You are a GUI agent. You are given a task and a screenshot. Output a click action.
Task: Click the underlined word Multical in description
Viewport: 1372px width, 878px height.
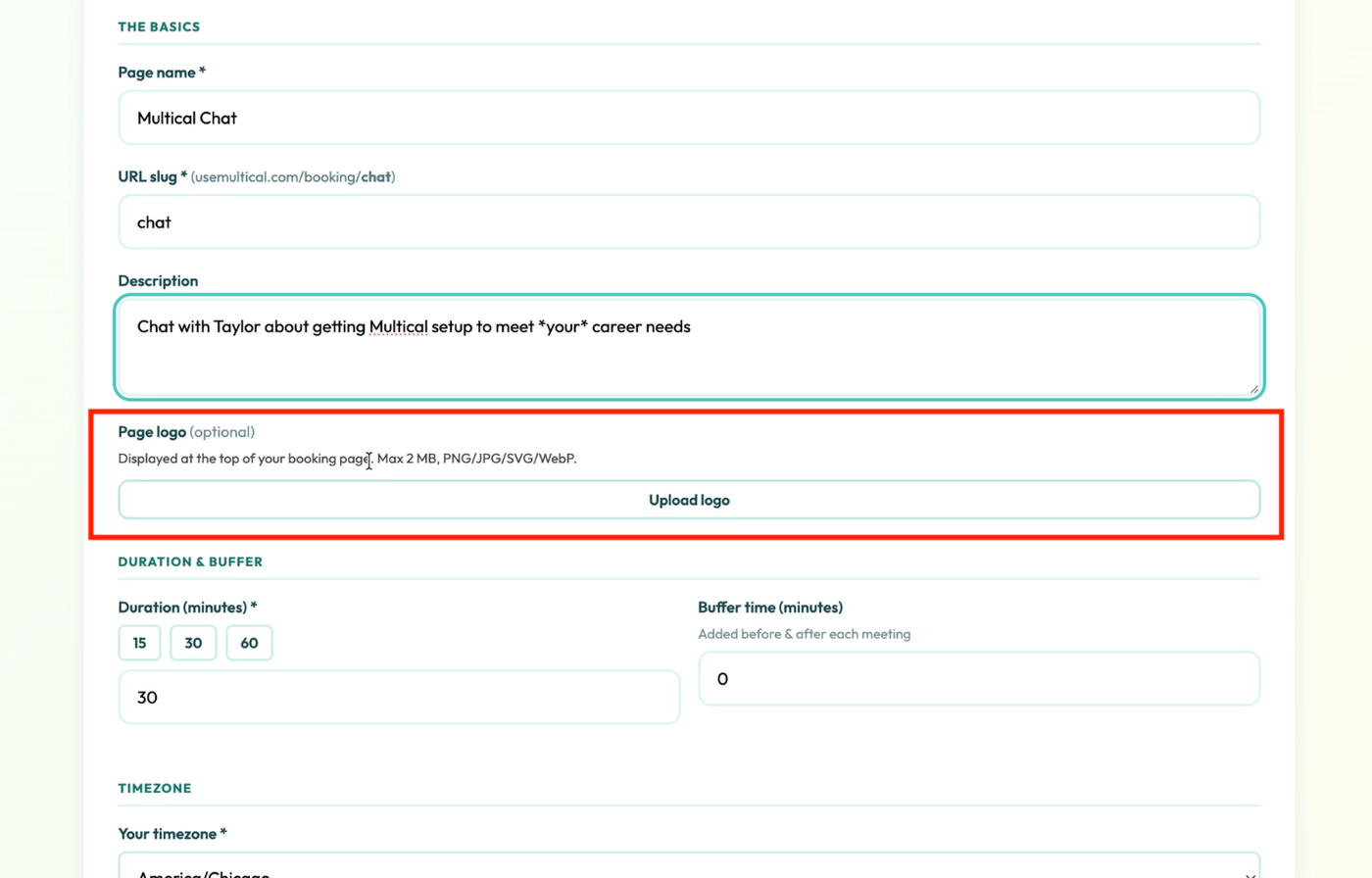pos(398,327)
